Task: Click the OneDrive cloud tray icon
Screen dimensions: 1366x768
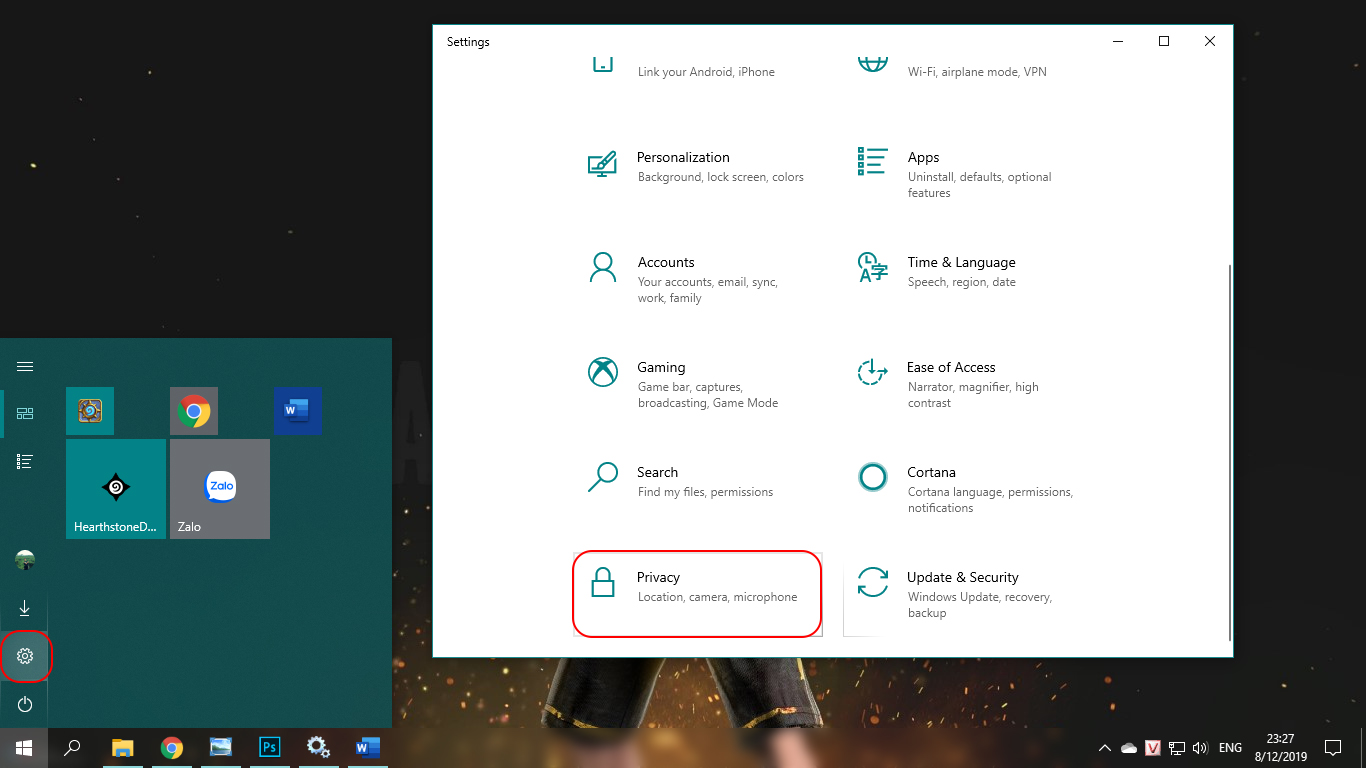Action: tap(1129, 748)
